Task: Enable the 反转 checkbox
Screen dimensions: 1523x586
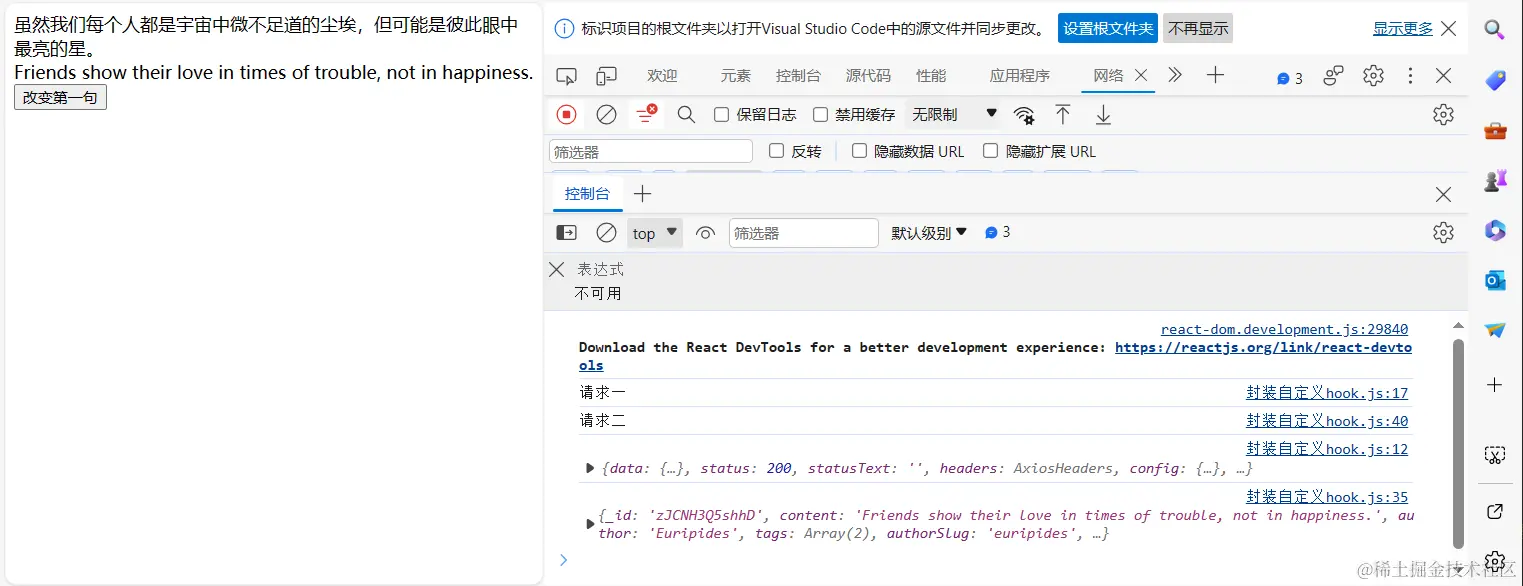Action: point(776,151)
